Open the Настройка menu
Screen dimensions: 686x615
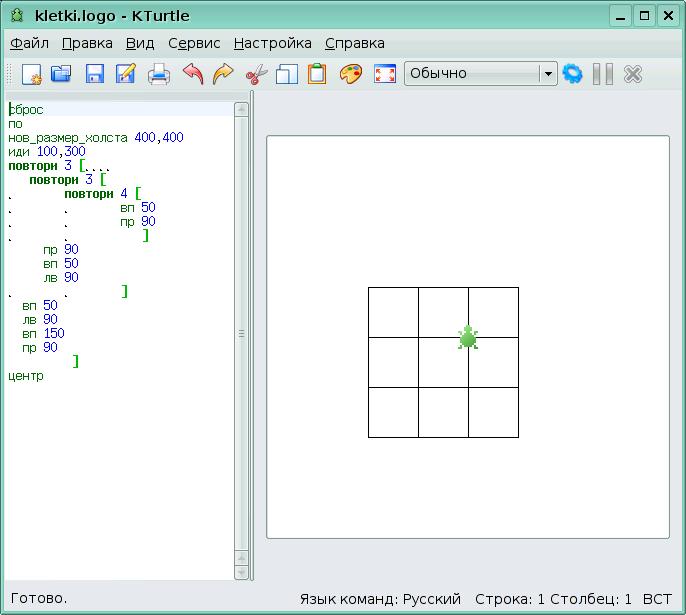[x=272, y=43]
